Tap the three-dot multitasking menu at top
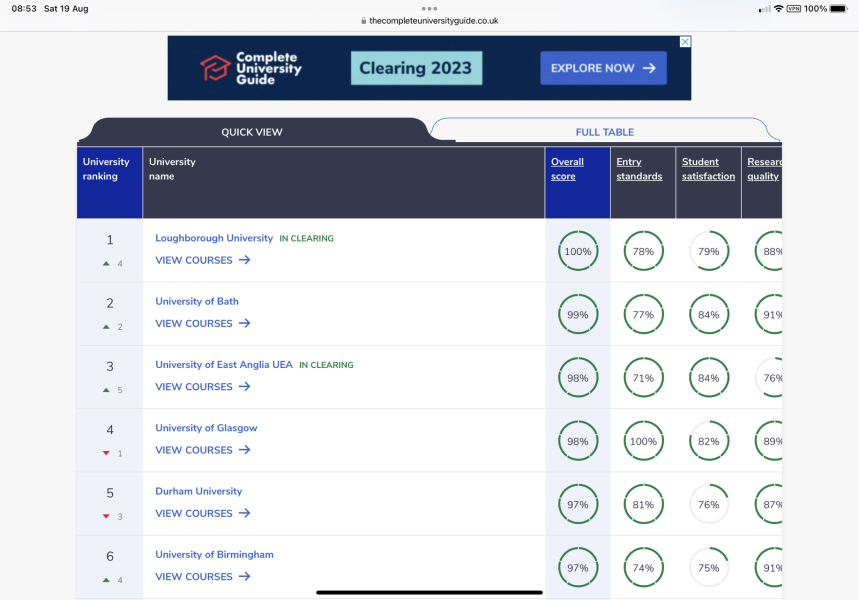 point(430,8)
